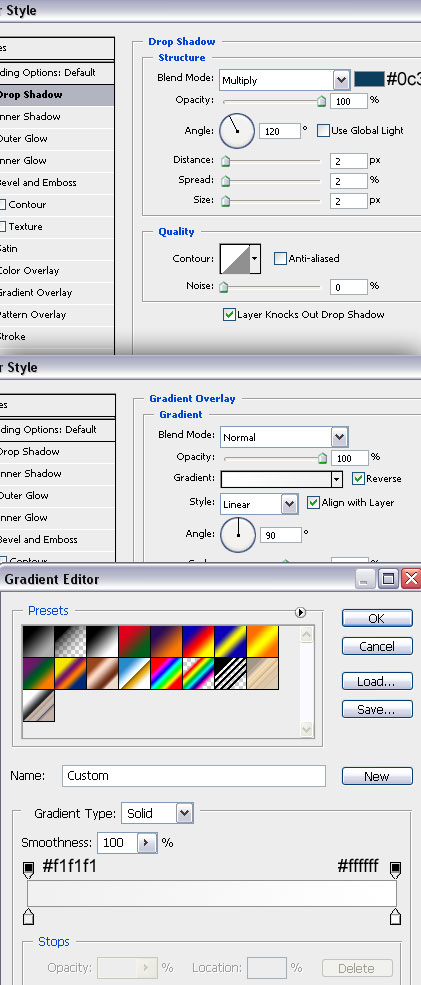
Task: Click the gradient Name text field
Action: tap(194, 776)
